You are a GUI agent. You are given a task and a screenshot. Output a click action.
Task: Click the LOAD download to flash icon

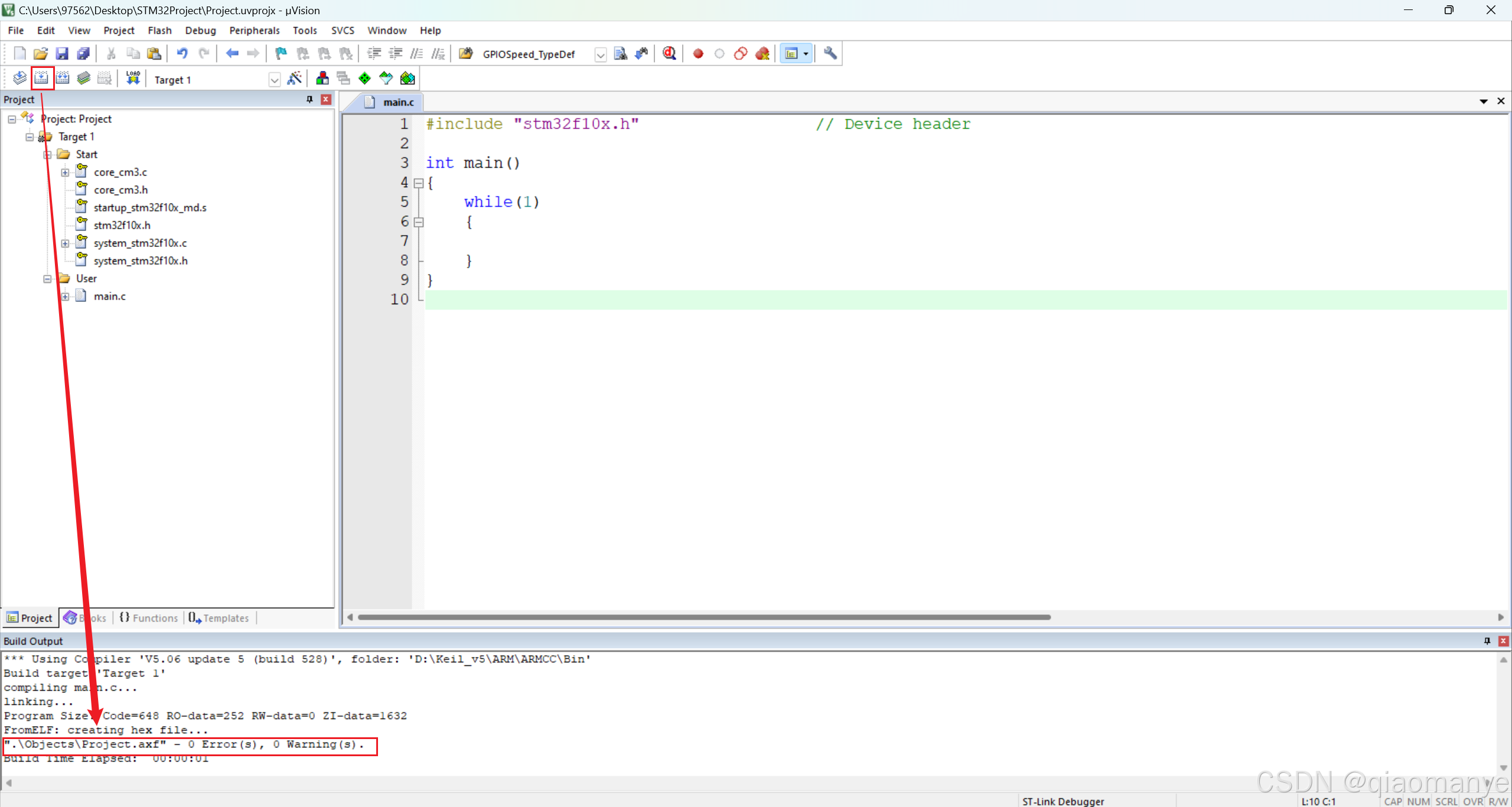[133, 79]
